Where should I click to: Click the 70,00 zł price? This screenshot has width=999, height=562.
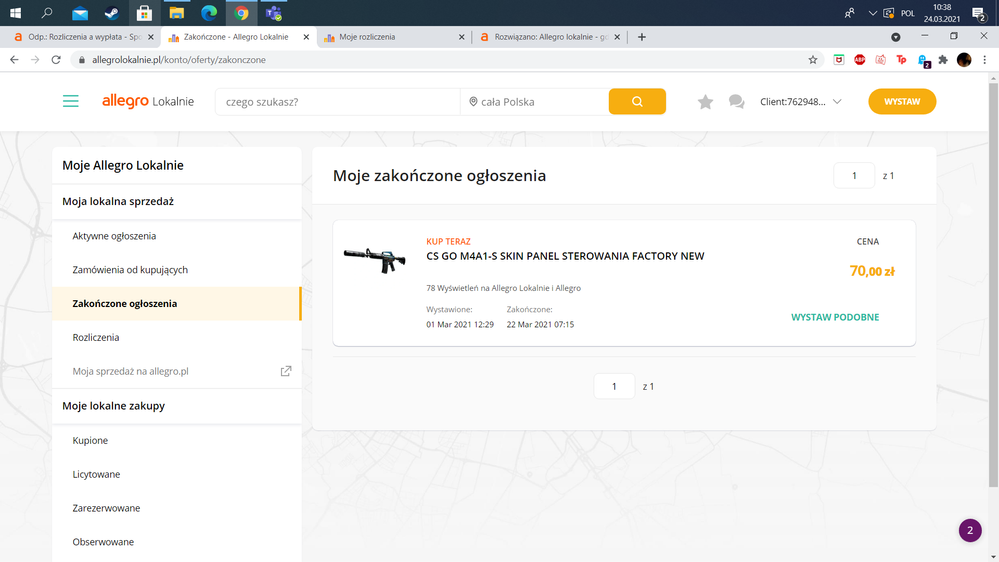tap(872, 271)
